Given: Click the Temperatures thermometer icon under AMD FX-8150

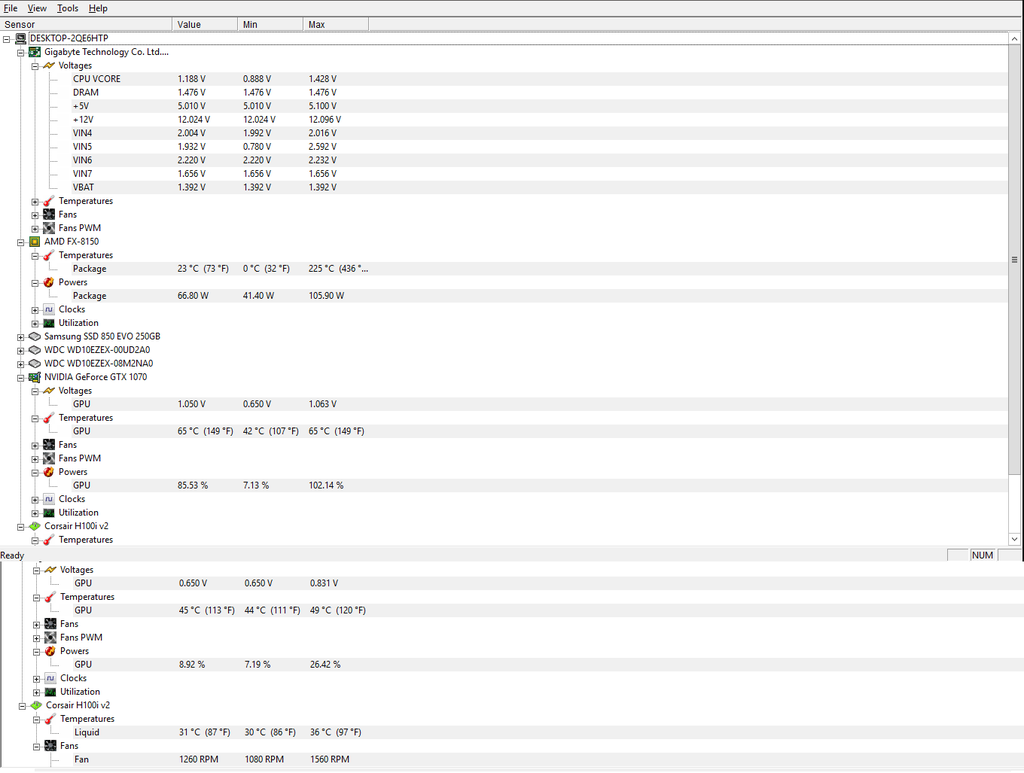Looking at the screenshot, I should click(49, 255).
